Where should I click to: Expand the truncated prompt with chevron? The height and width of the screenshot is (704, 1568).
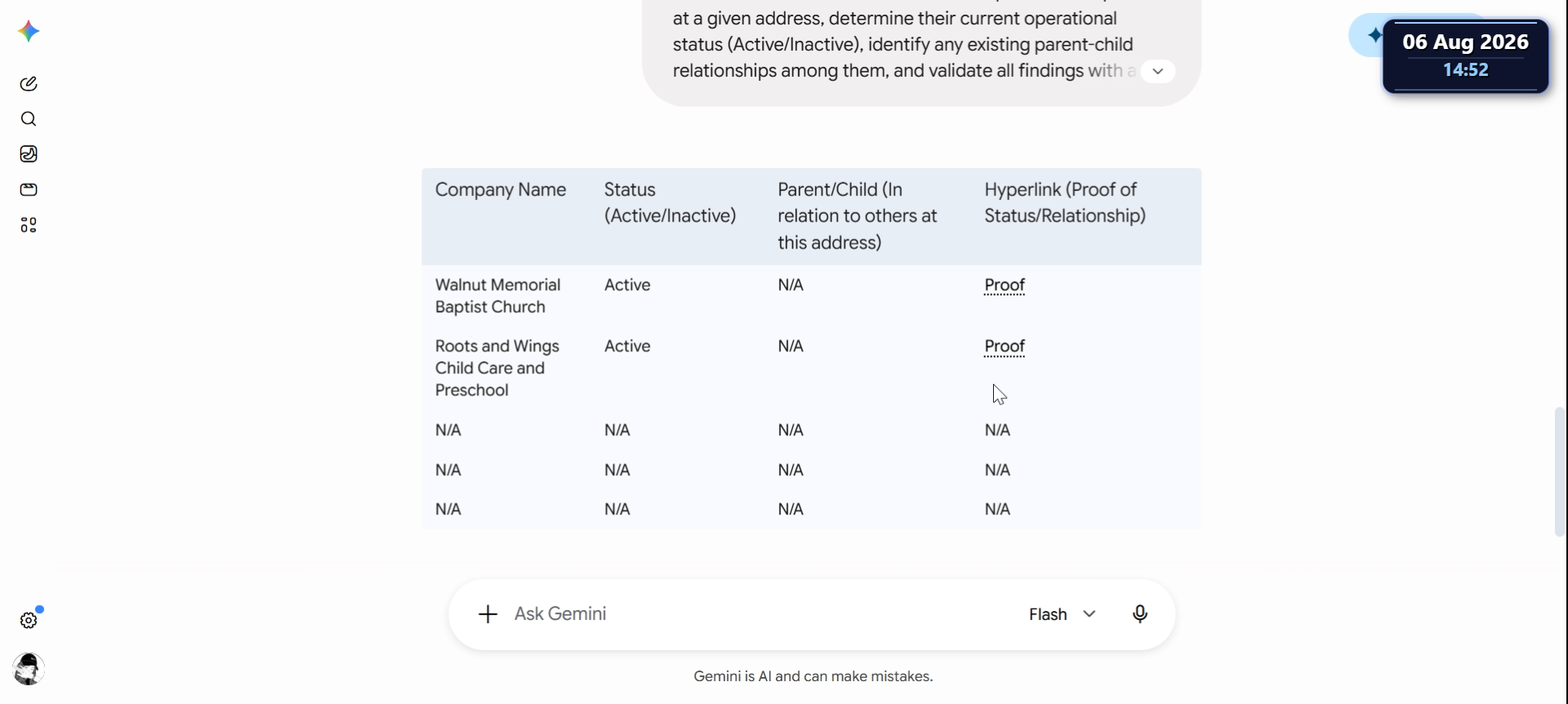click(x=1157, y=71)
